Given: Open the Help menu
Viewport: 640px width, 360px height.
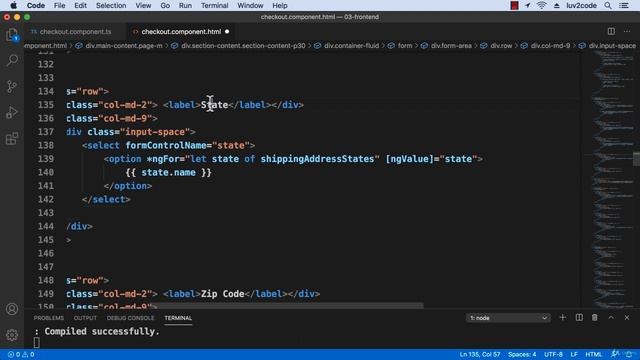Looking at the screenshot, I should 280,5.
